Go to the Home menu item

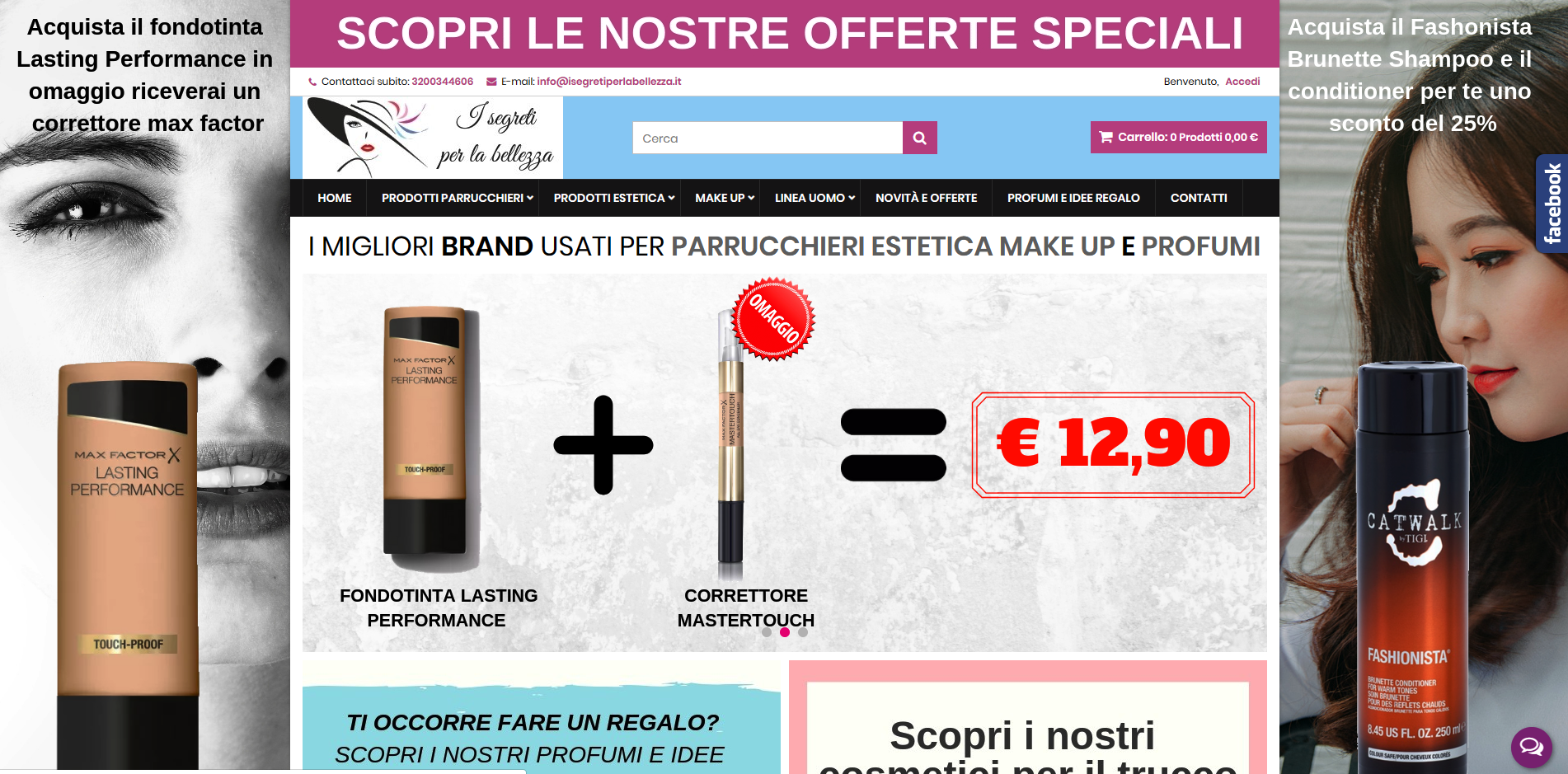click(335, 198)
